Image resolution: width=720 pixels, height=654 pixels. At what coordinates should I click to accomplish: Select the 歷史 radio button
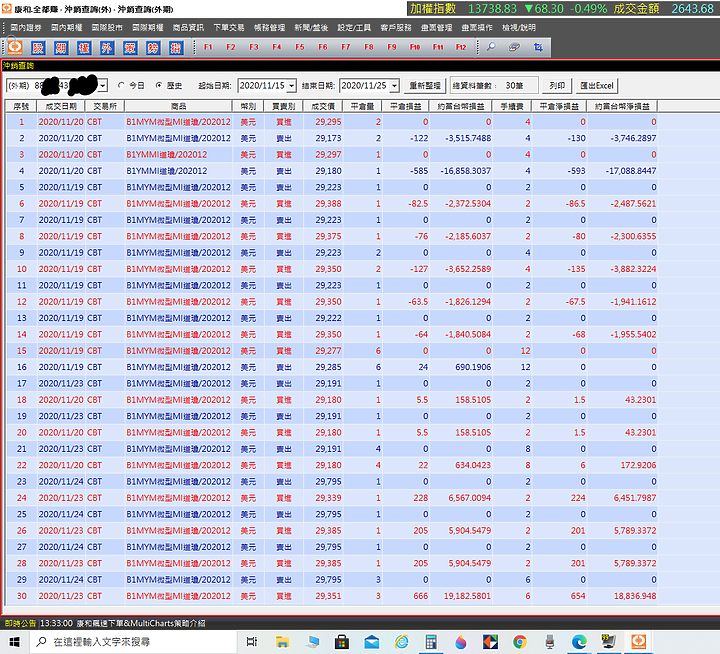coord(159,85)
